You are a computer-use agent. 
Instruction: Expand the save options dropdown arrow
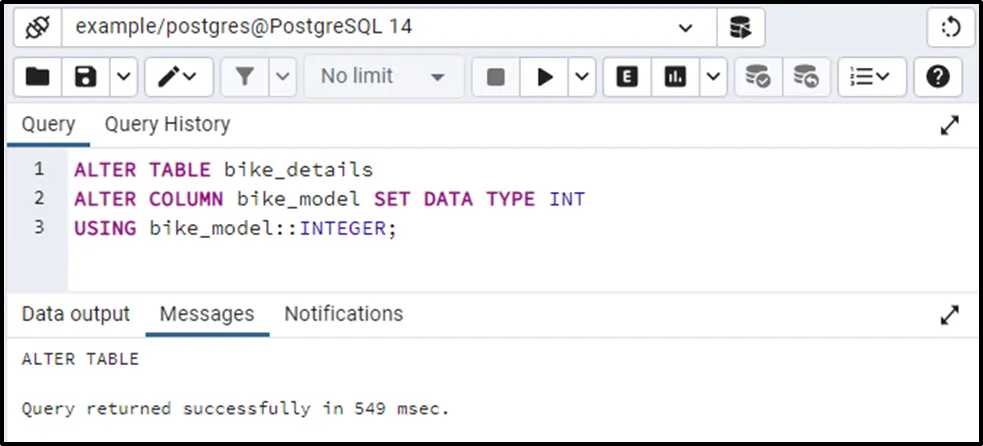(x=123, y=76)
